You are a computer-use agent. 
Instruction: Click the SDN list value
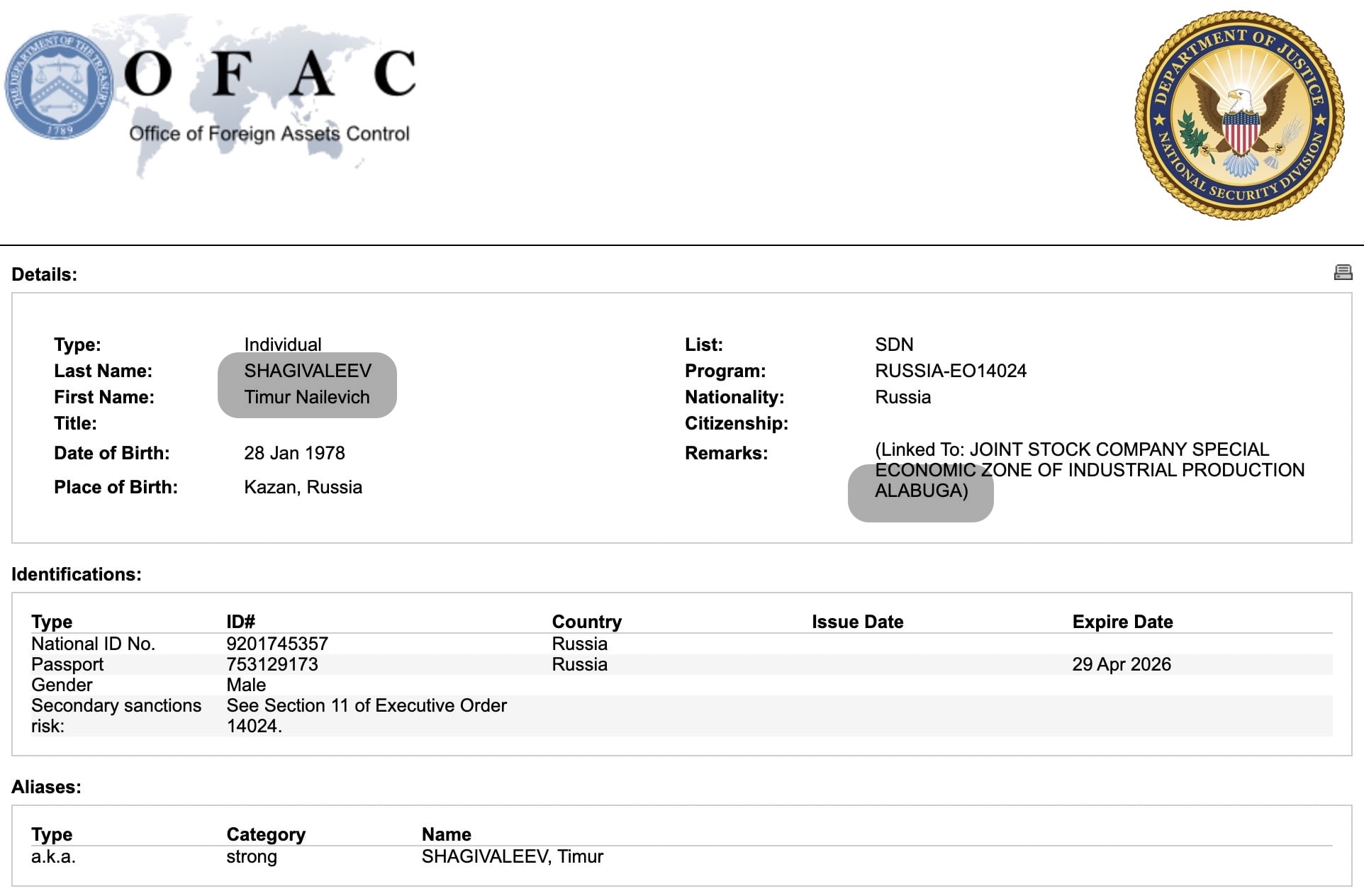(894, 345)
